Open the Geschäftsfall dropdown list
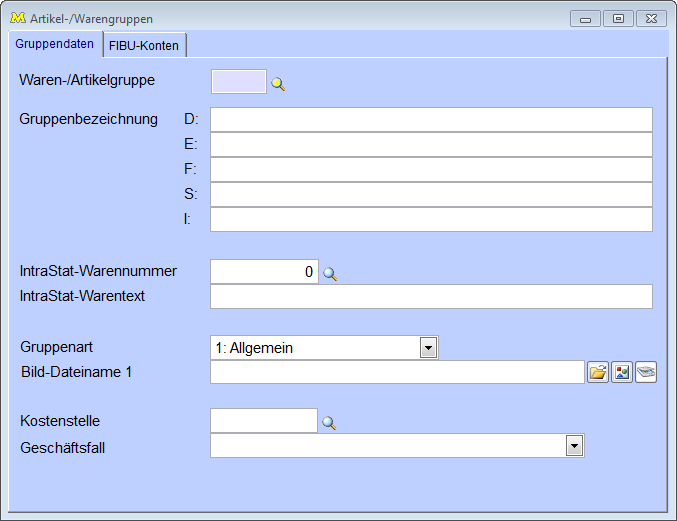The image size is (677, 521). click(x=574, y=446)
